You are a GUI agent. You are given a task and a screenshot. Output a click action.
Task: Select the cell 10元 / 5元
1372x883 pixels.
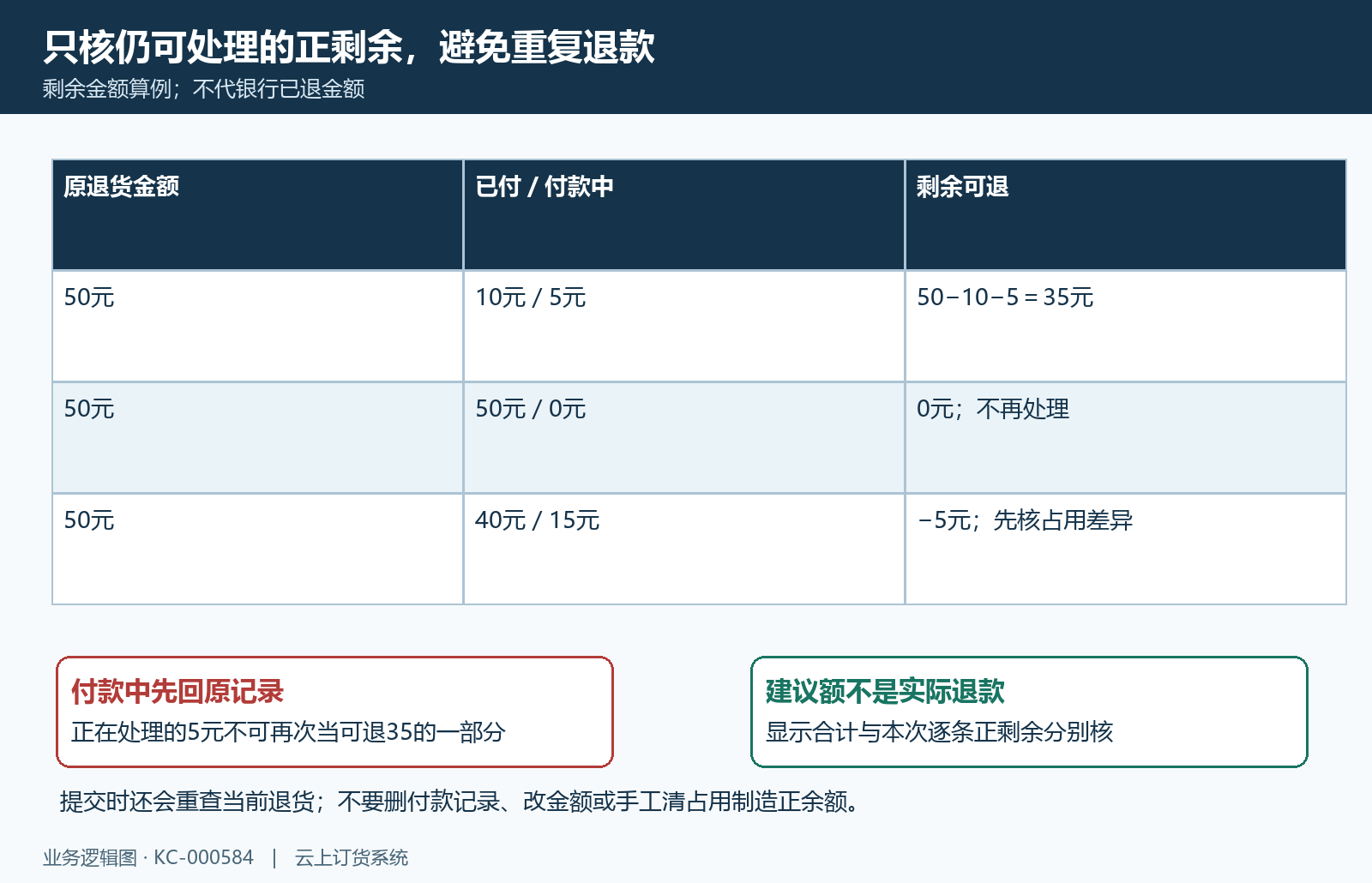click(683, 326)
